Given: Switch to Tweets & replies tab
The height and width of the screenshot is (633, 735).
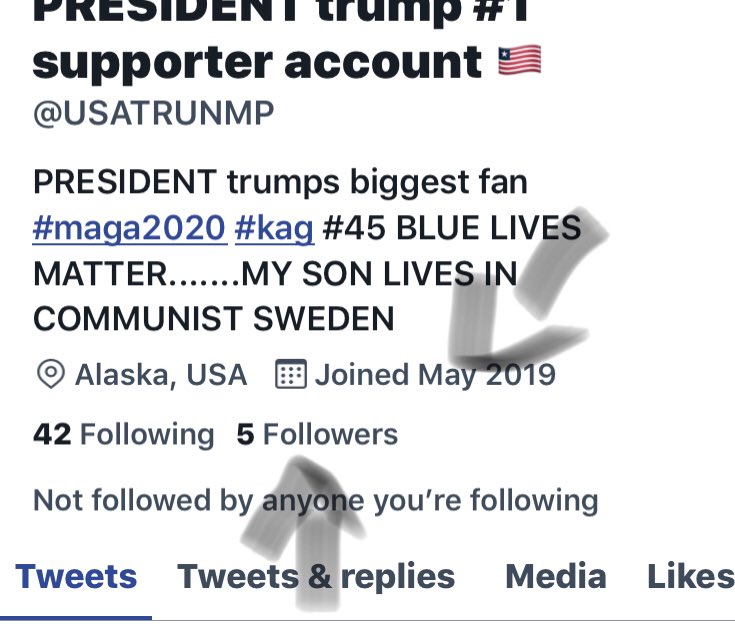Looking at the screenshot, I should (x=316, y=576).
